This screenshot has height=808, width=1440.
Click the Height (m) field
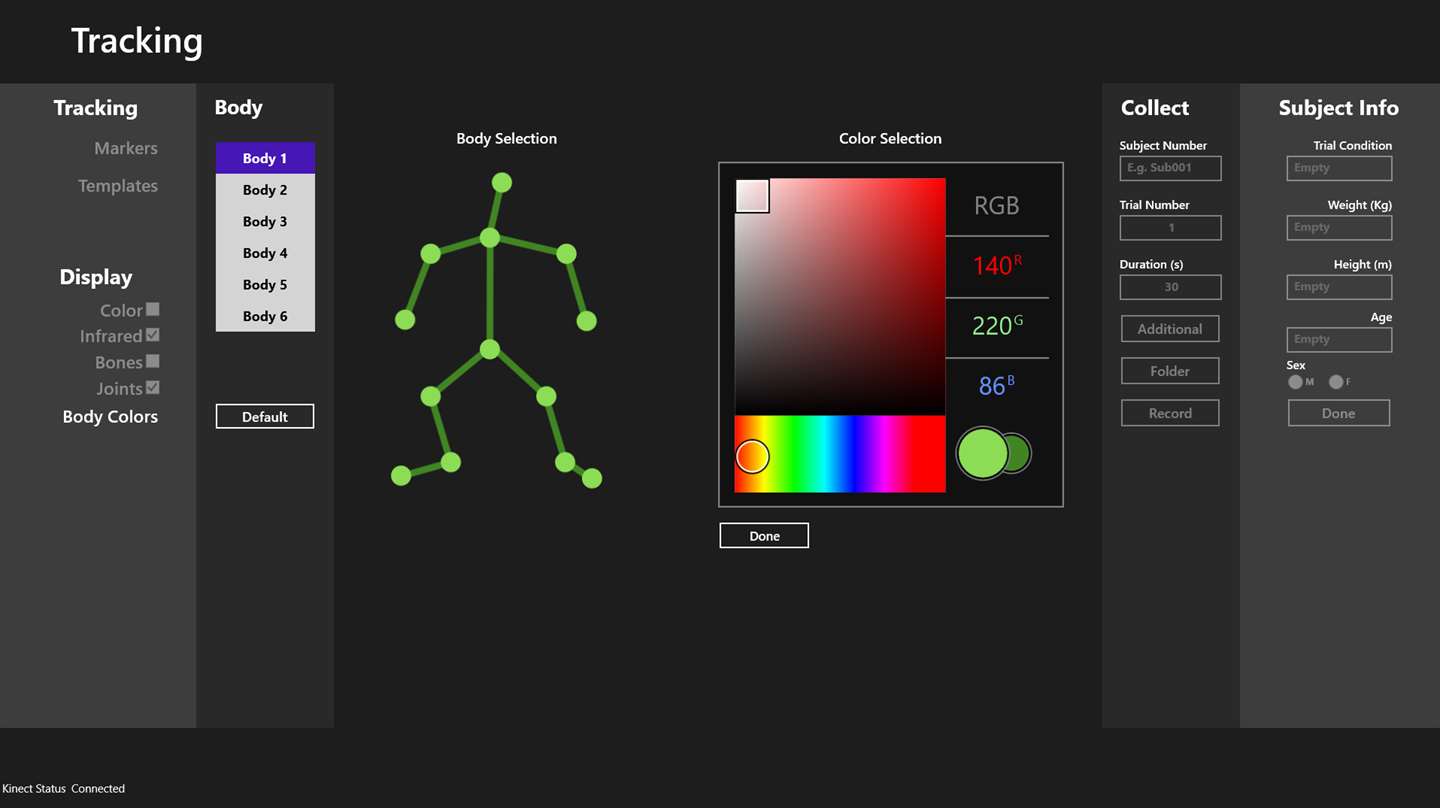pyautogui.click(x=1339, y=287)
